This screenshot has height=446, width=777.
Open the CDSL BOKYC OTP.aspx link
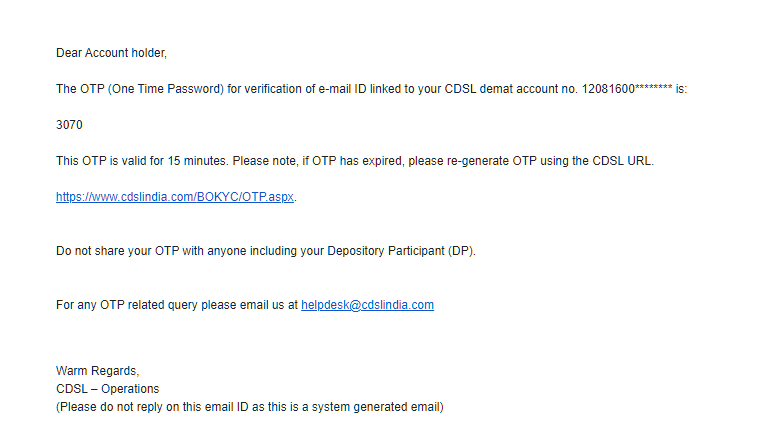tap(175, 197)
